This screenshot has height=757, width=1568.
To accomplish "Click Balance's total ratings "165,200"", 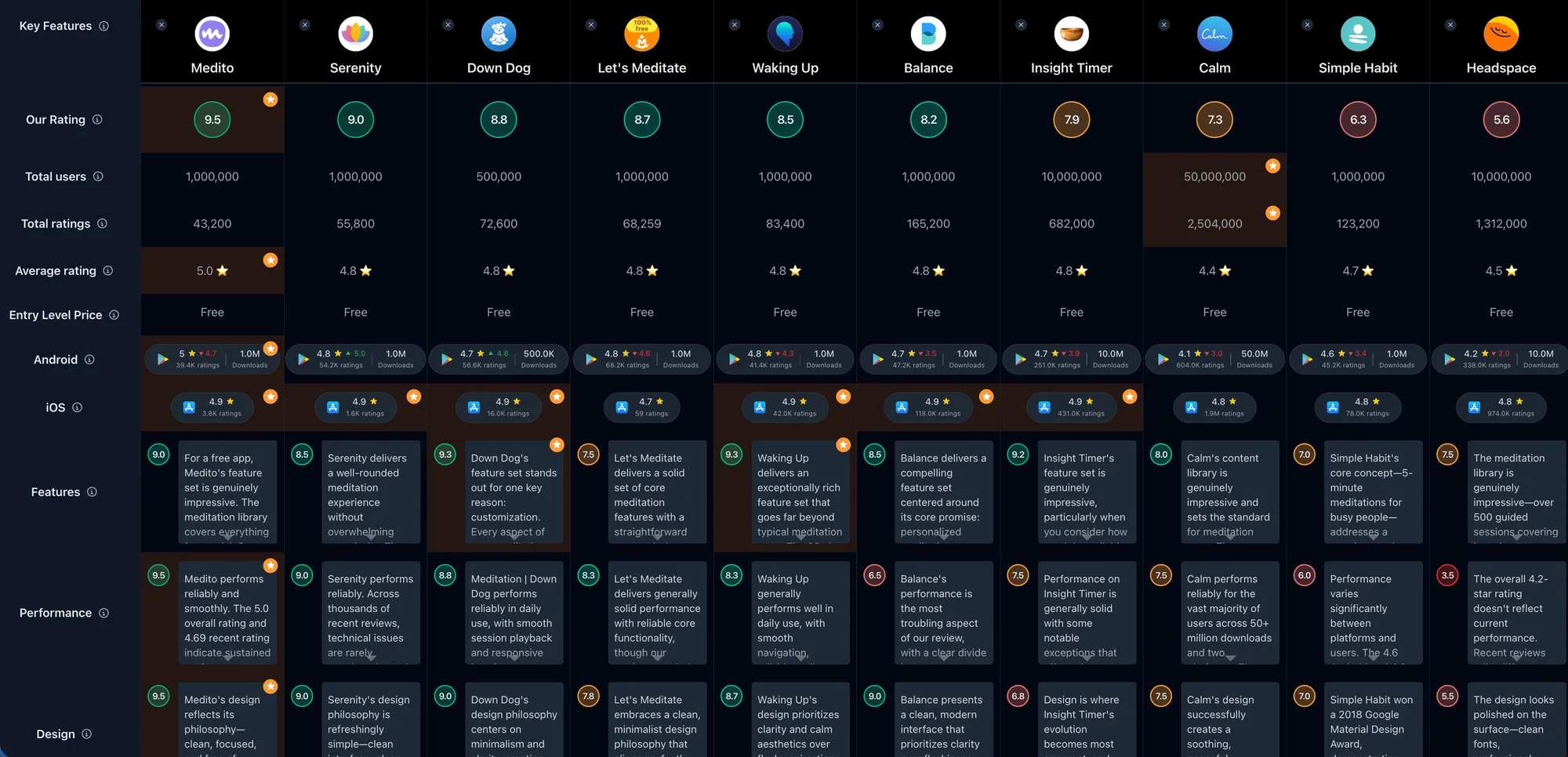I will [x=928, y=224].
